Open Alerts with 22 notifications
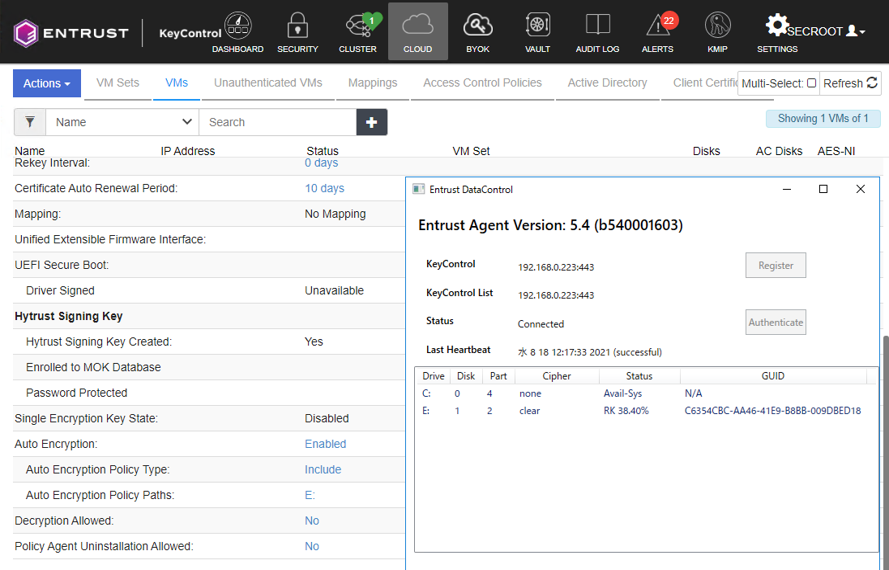This screenshot has width=889, height=570. [x=658, y=32]
